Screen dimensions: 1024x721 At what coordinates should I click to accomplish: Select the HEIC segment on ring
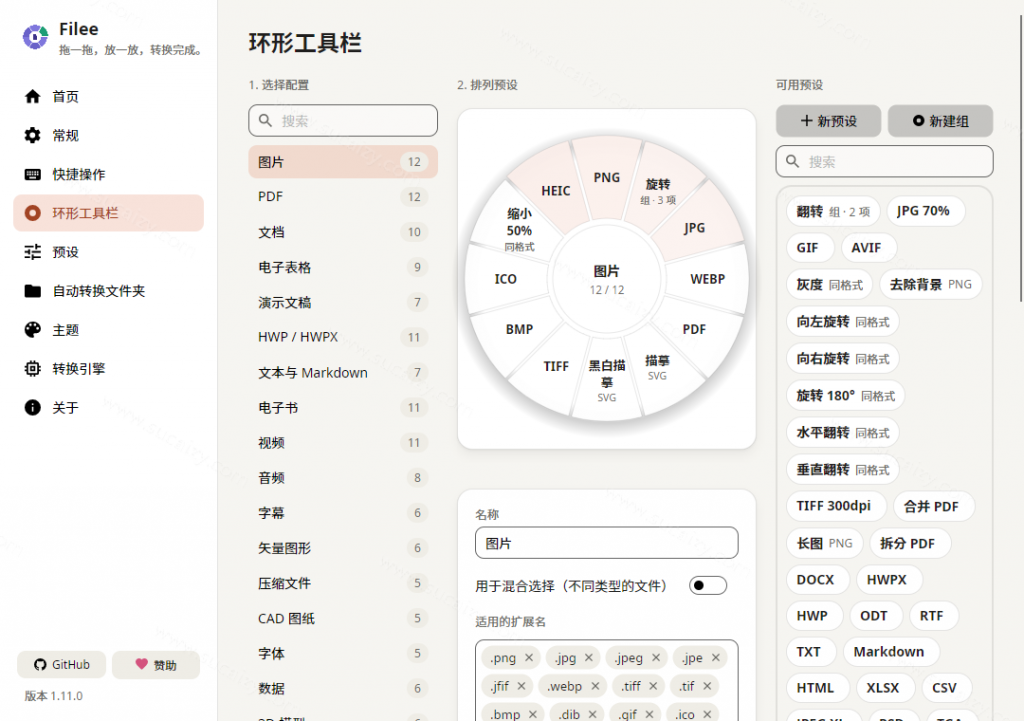556,191
